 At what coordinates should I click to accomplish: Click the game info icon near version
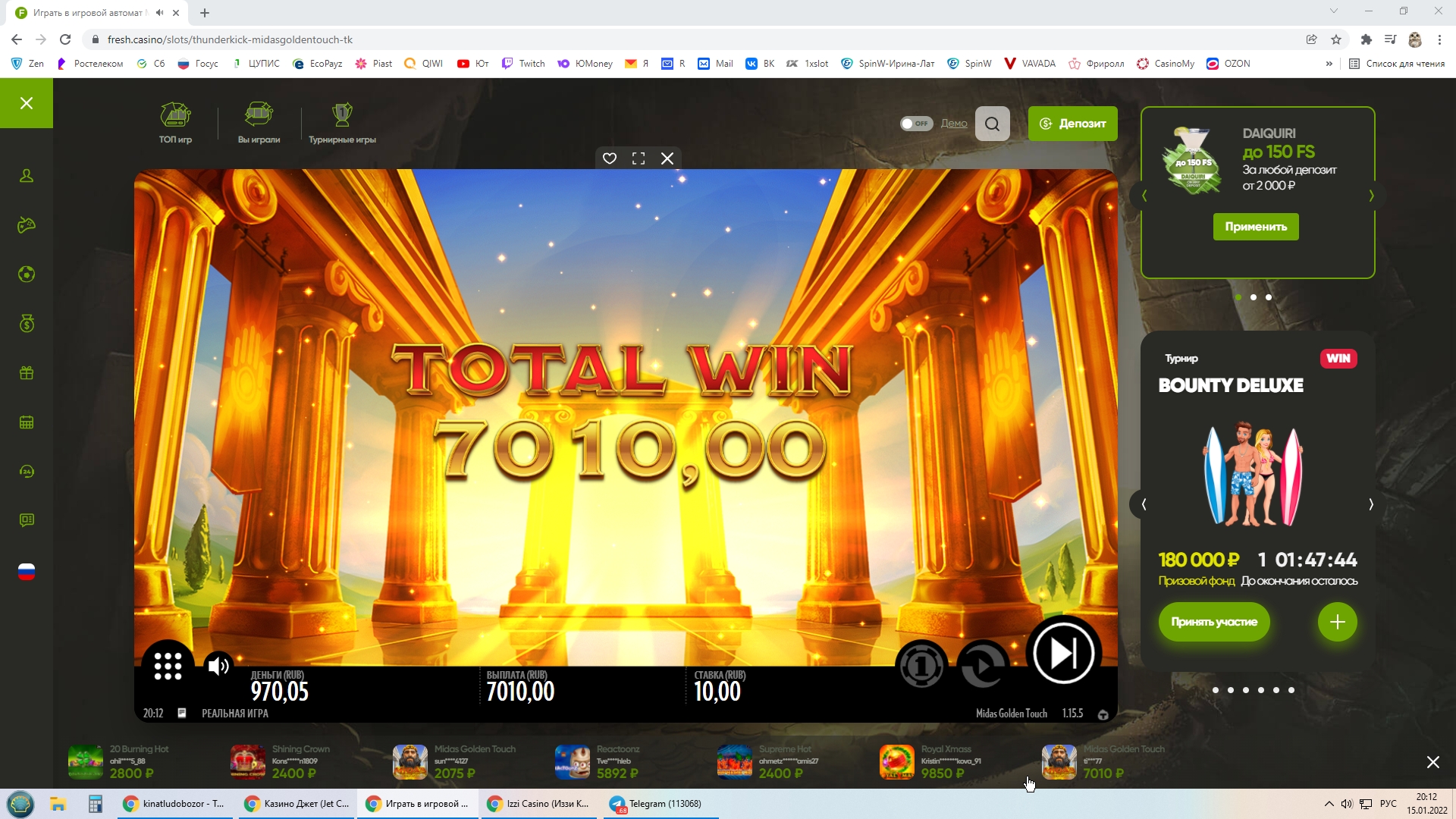click(x=1103, y=714)
